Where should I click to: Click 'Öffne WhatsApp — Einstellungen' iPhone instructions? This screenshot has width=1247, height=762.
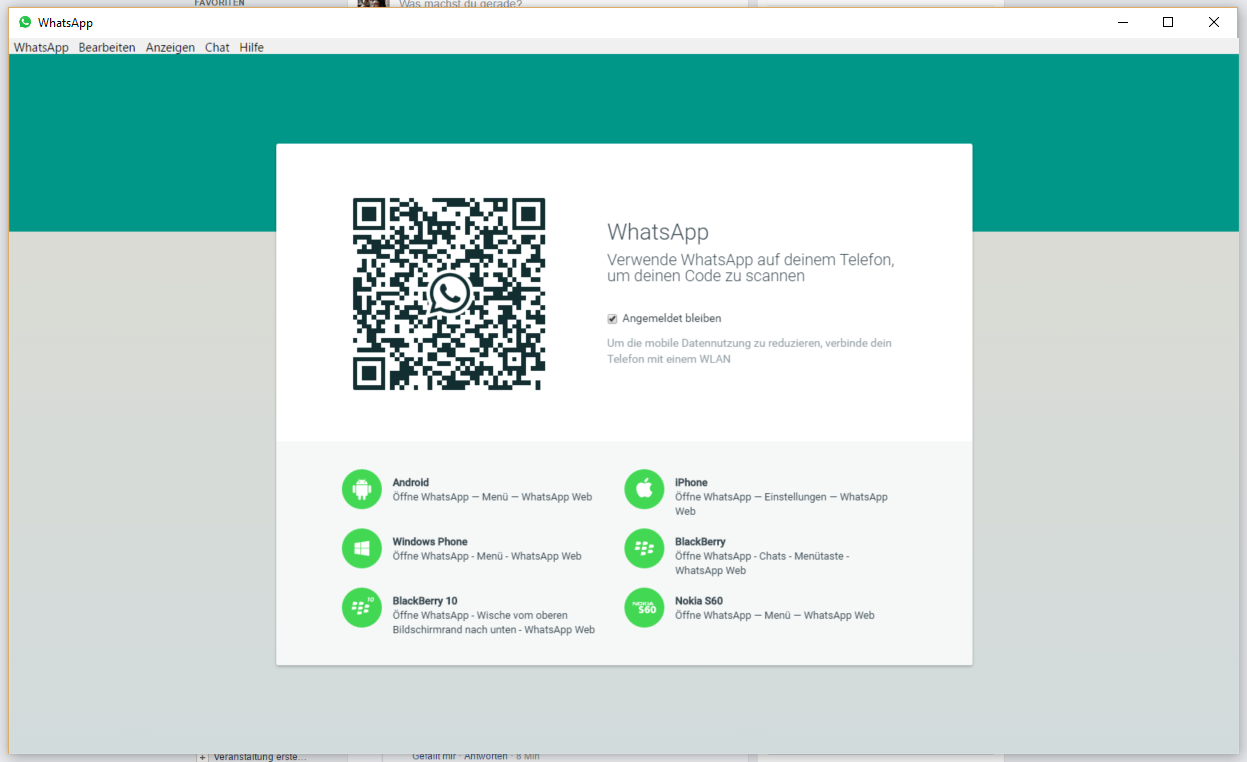(781, 504)
